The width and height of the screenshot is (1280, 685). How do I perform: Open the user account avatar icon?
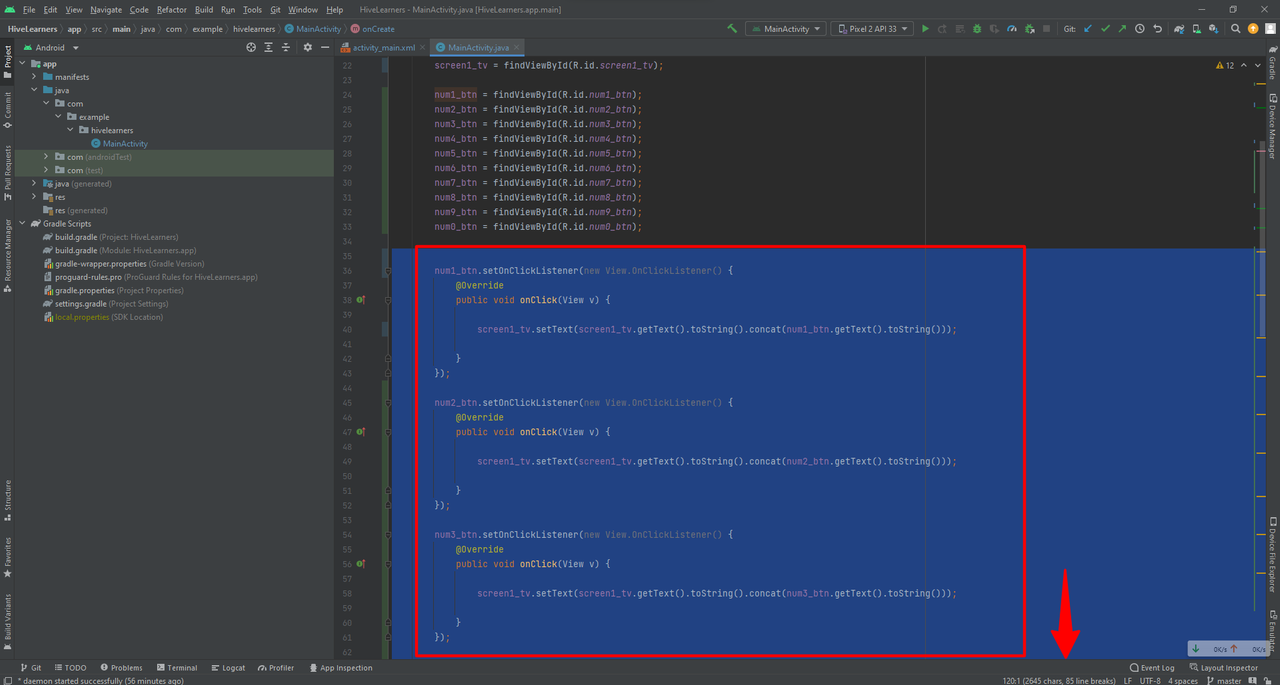coord(1270,29)
